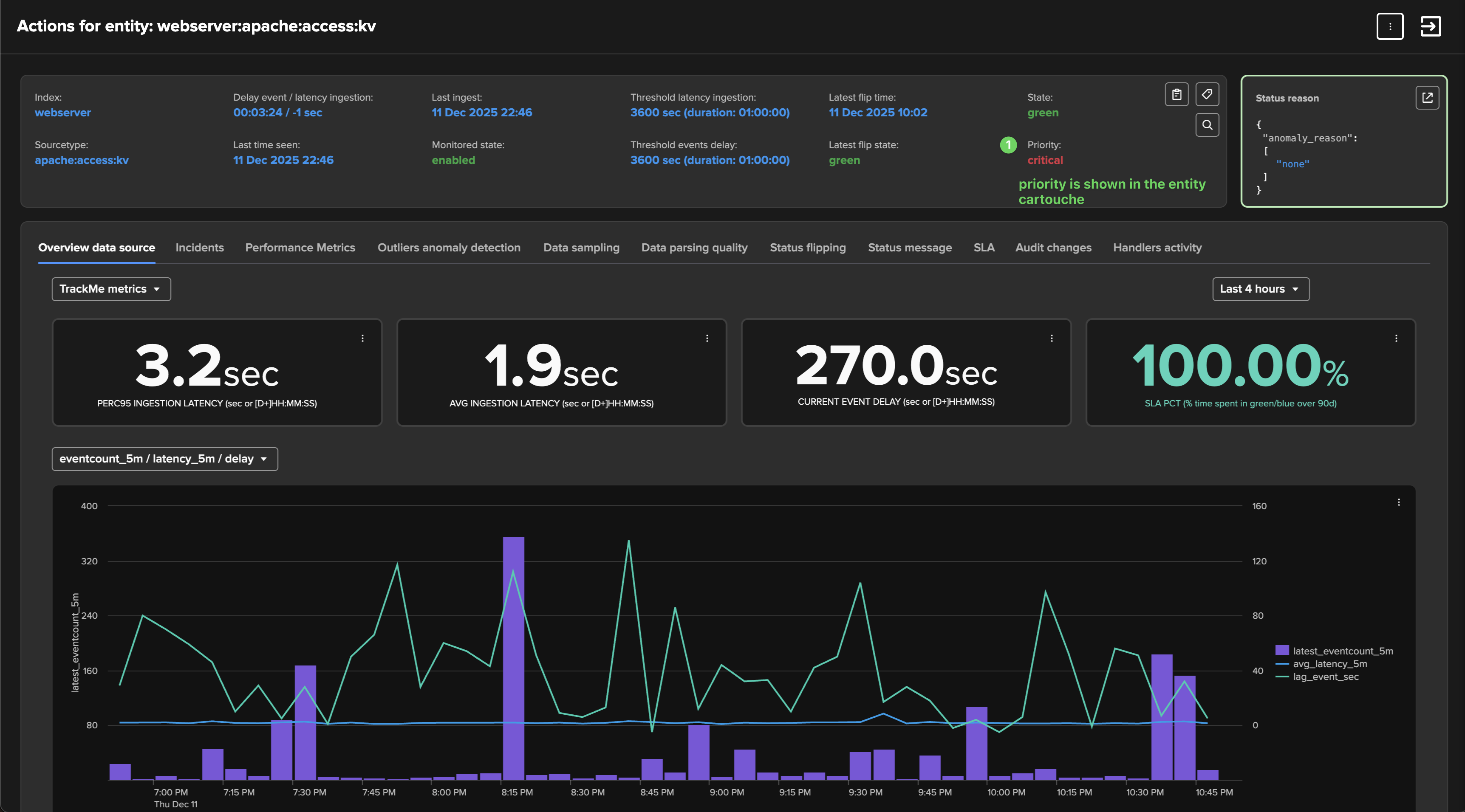Click the webserver index link
The height and width of the screenshot is (812, 1465).
point(62,113)
